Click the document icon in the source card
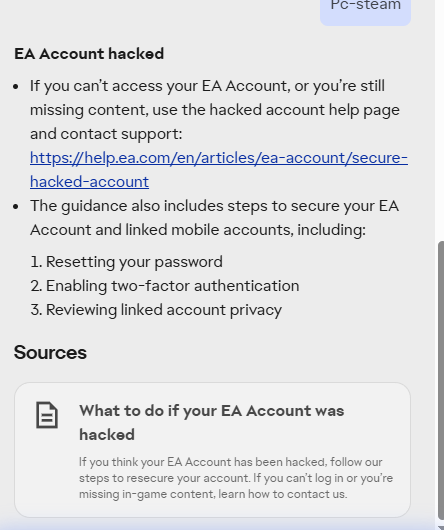Image resolution: width=444 pixels, height=530 pixels. coord(47,415)
